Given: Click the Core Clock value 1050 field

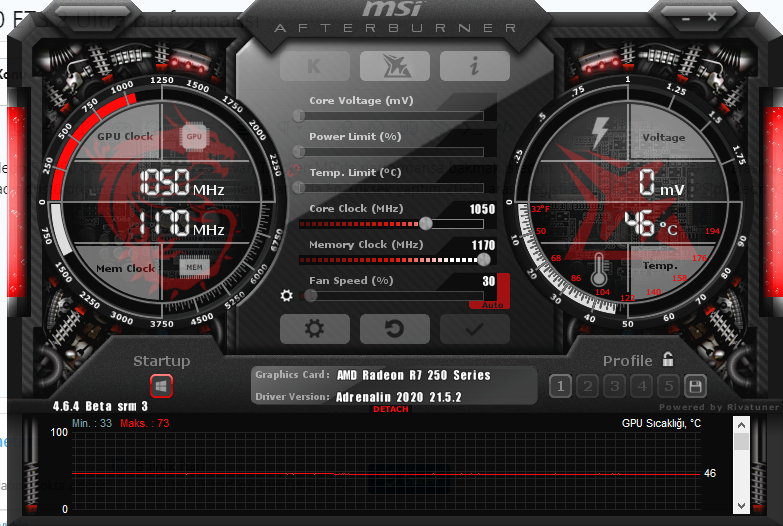Looking at the screenshot, I should 482,209.
